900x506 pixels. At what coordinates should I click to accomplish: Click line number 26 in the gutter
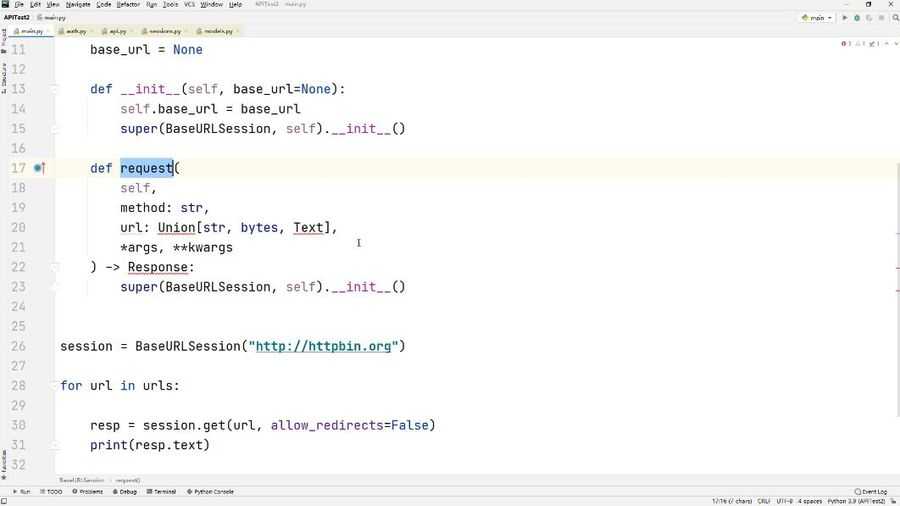tap(18, 346)
